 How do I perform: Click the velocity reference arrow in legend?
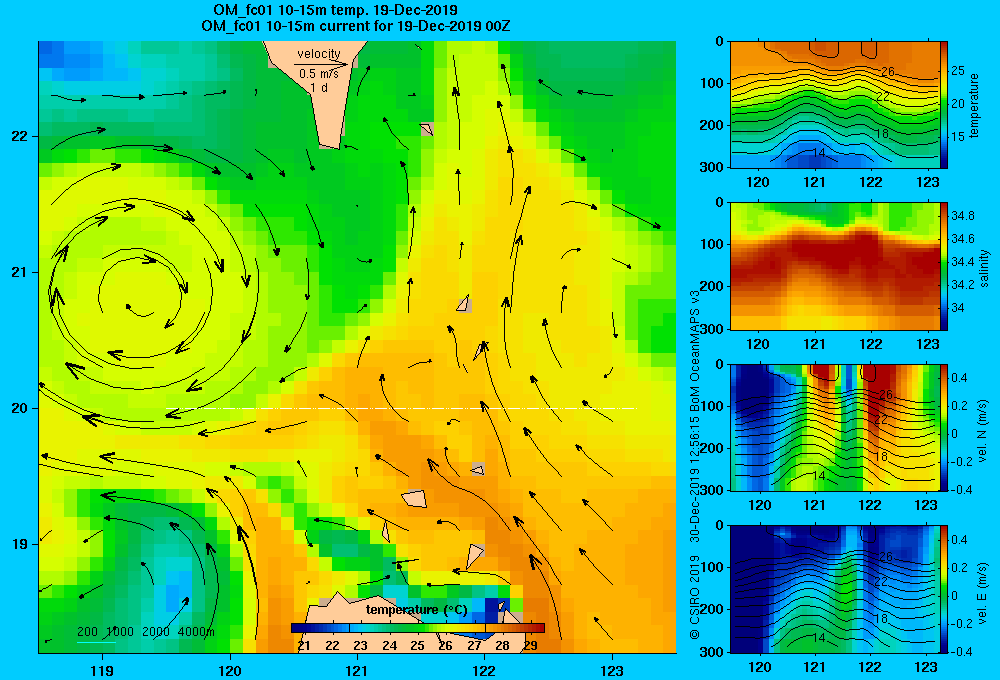click(321, 64)
